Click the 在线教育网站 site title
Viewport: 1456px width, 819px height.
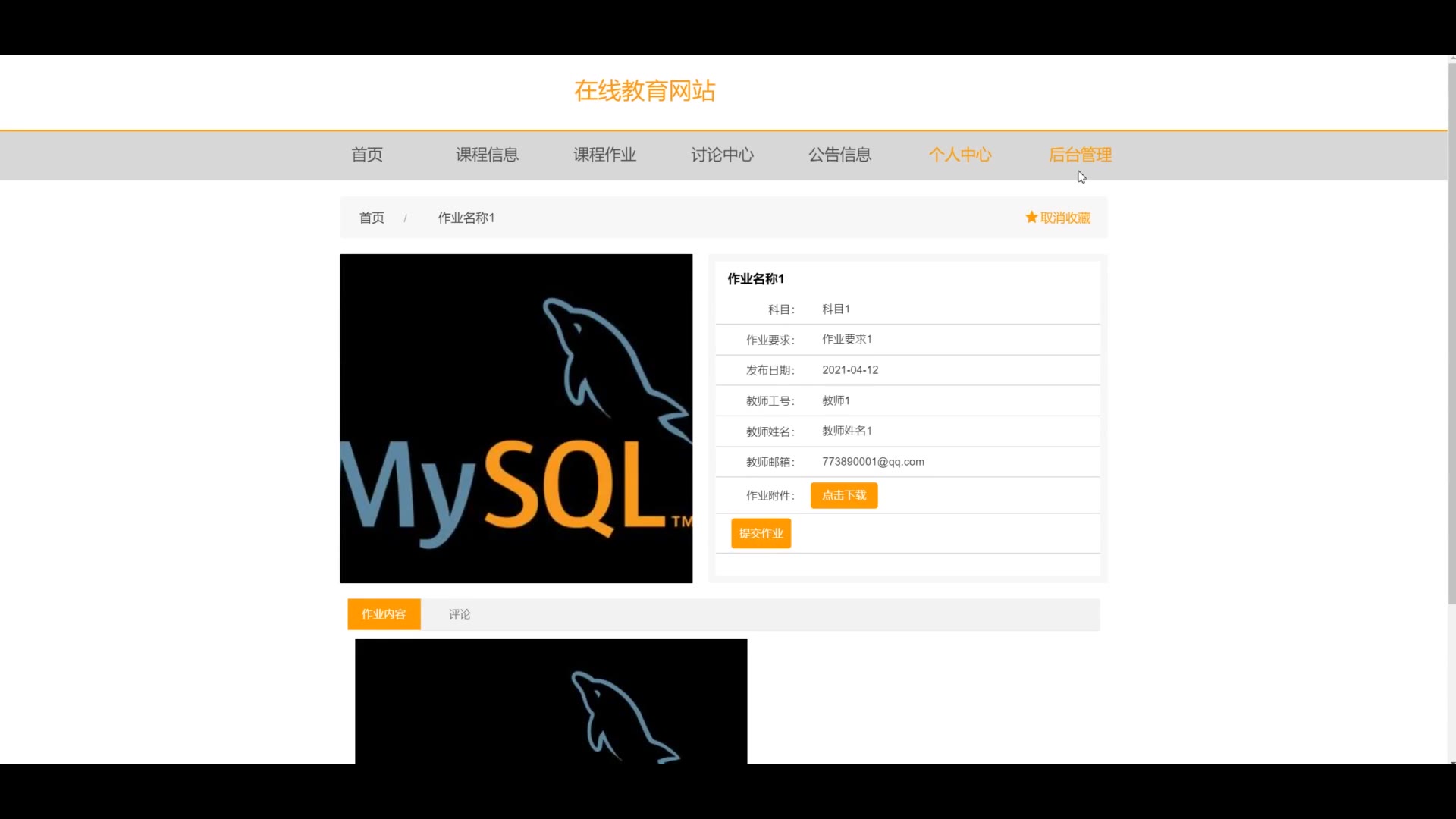(645, 91)
